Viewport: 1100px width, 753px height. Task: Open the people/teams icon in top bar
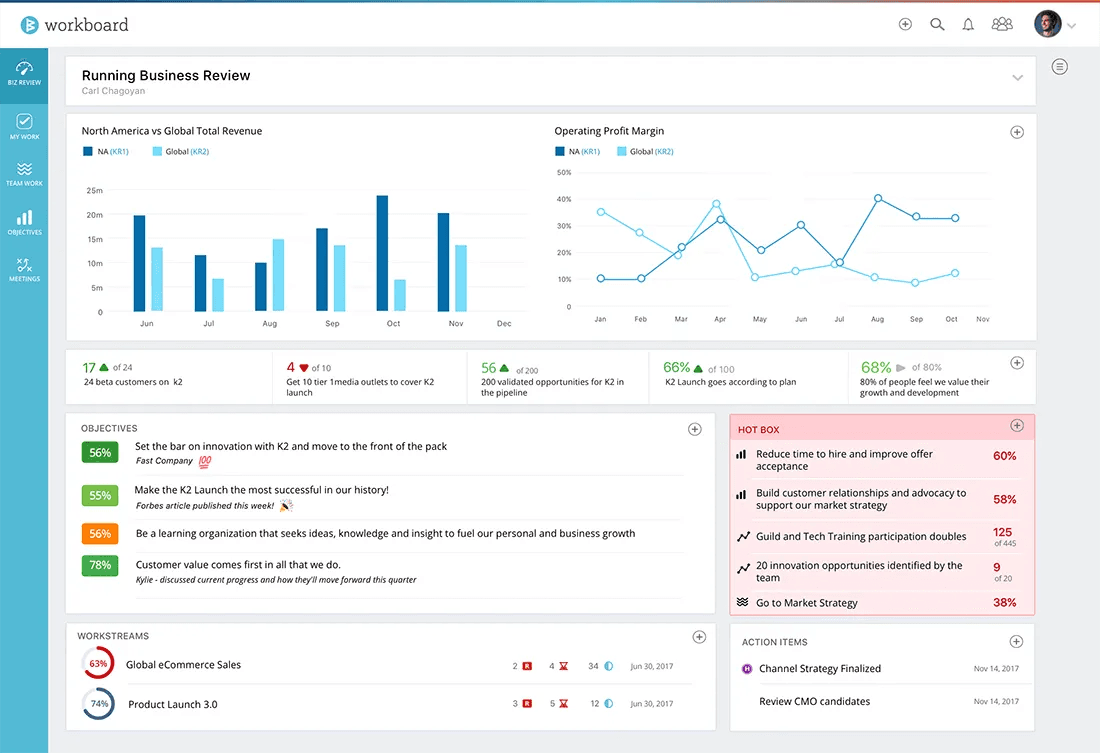point(1002,23)
